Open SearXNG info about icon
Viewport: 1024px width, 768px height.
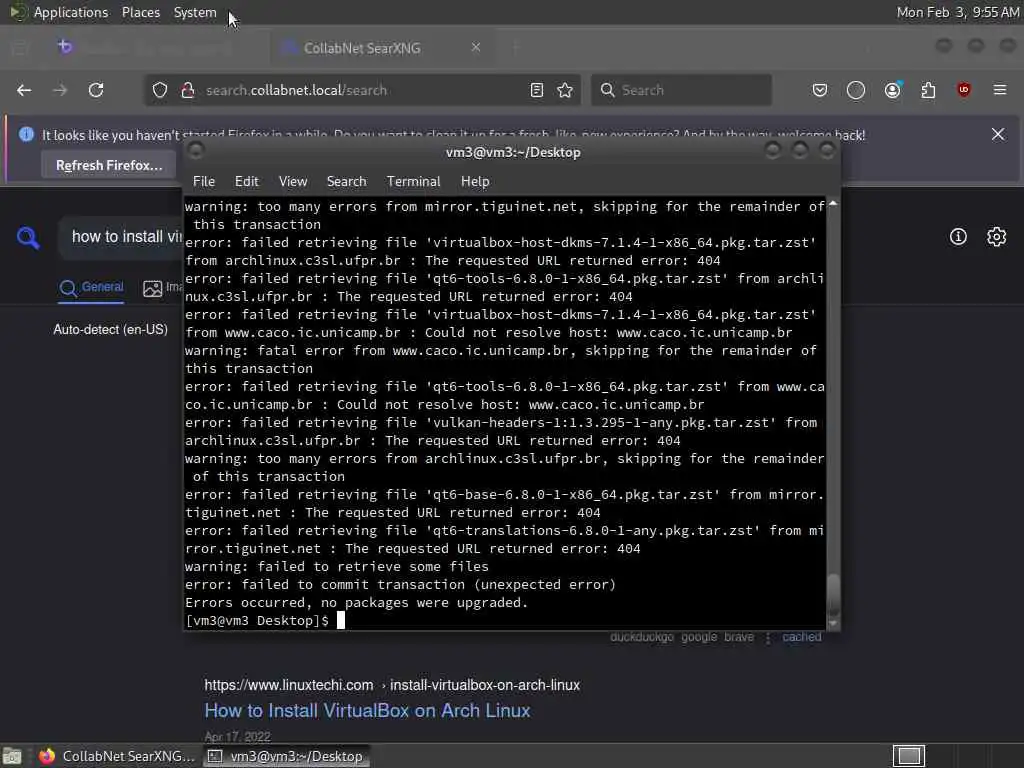[x=958, y=236]
